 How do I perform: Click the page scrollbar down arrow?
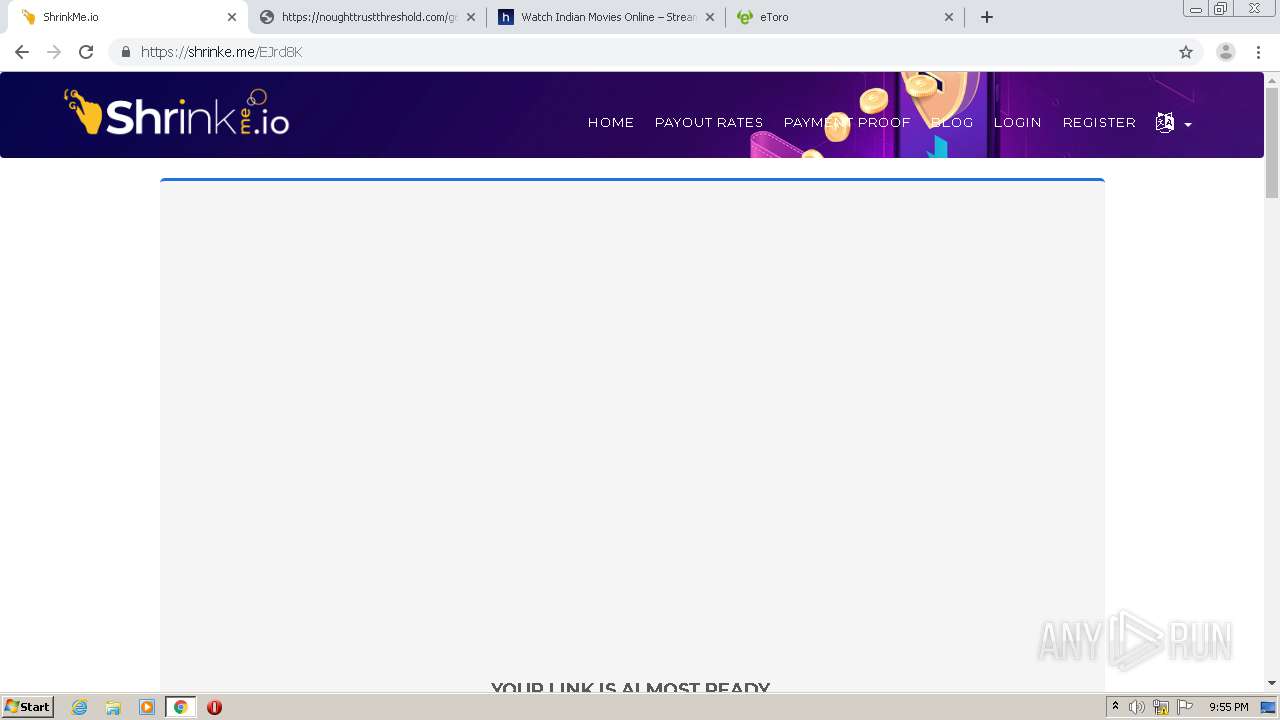click(1272, 683)
